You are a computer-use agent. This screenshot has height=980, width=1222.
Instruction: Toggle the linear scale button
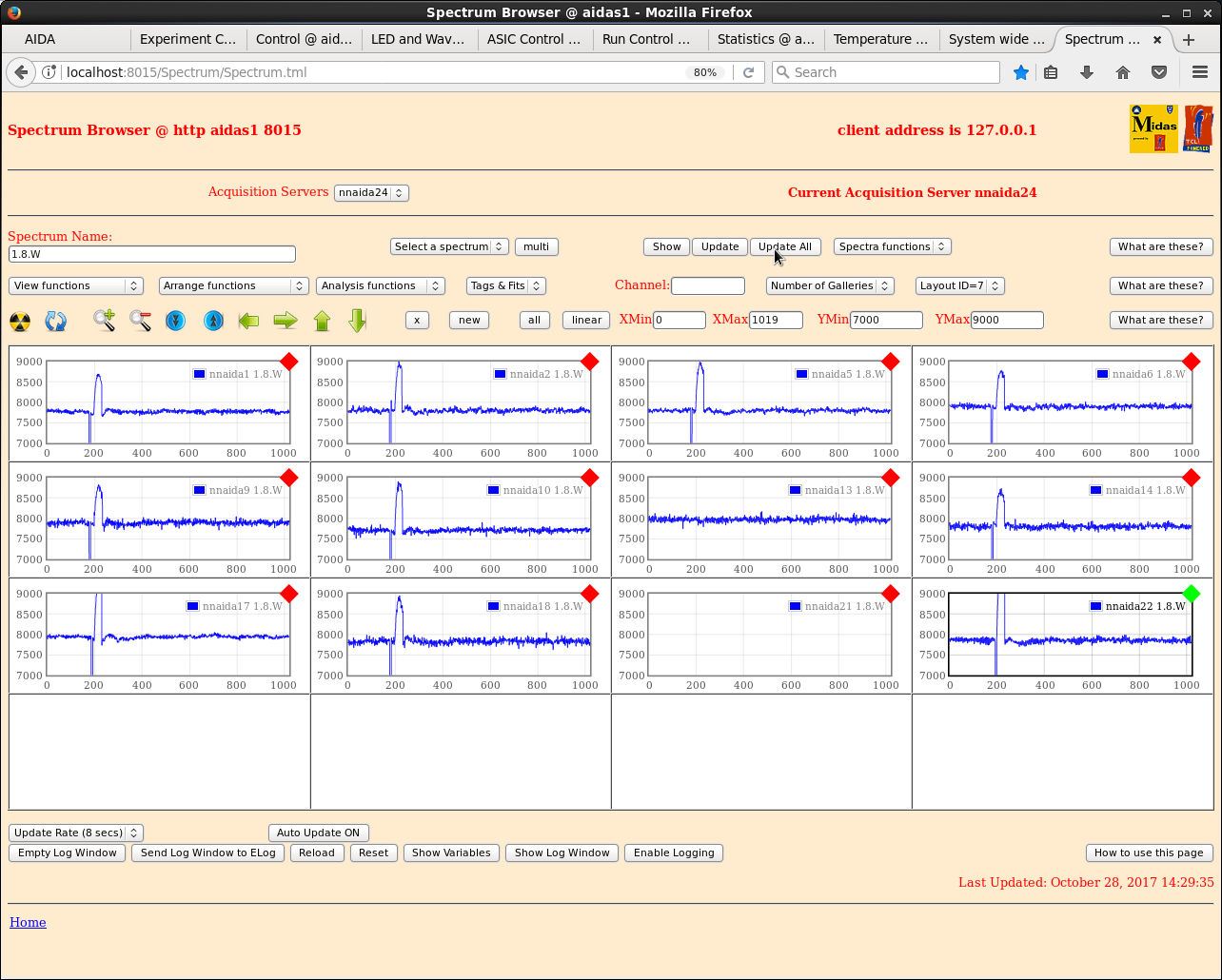(586, 320)
